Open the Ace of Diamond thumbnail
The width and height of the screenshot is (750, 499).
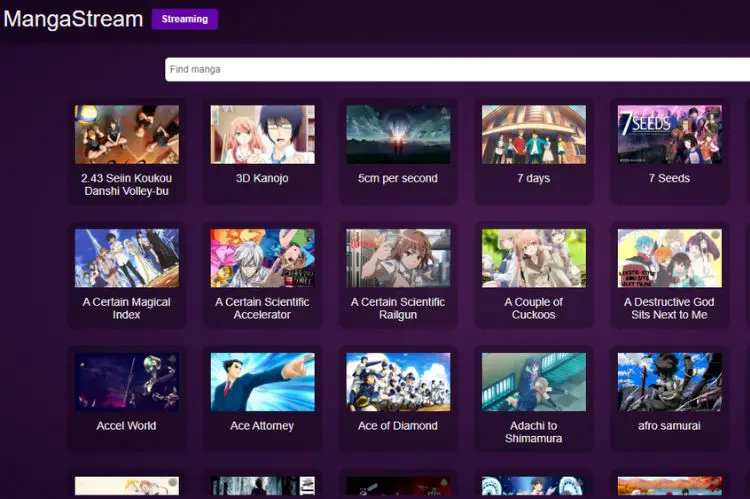click(x=398, y=382)
